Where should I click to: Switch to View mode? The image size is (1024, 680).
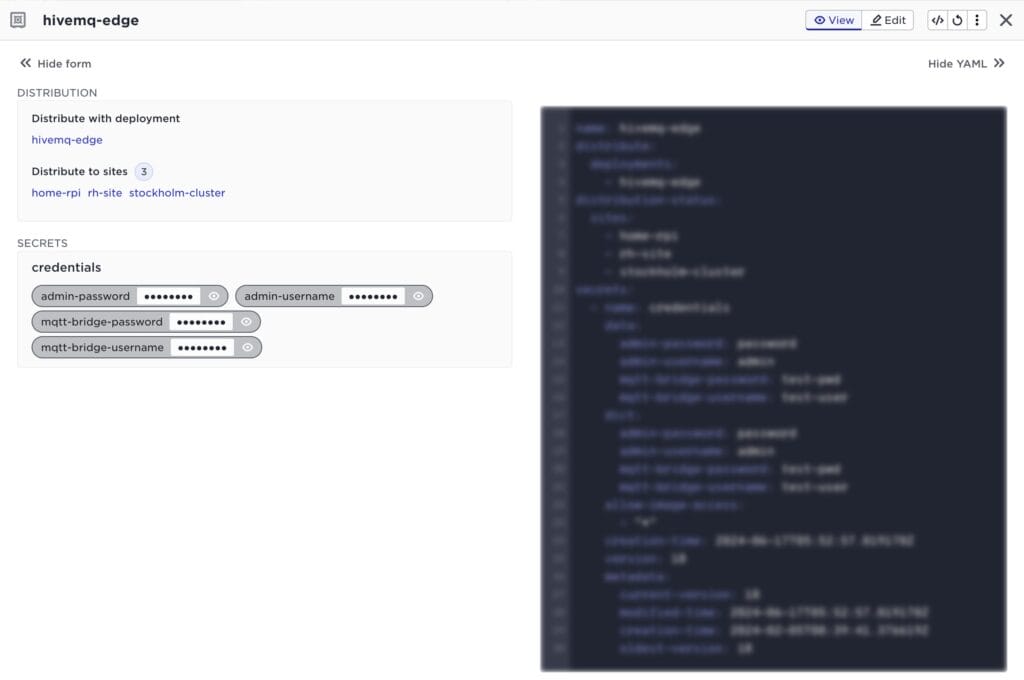(x=833, y=20)
